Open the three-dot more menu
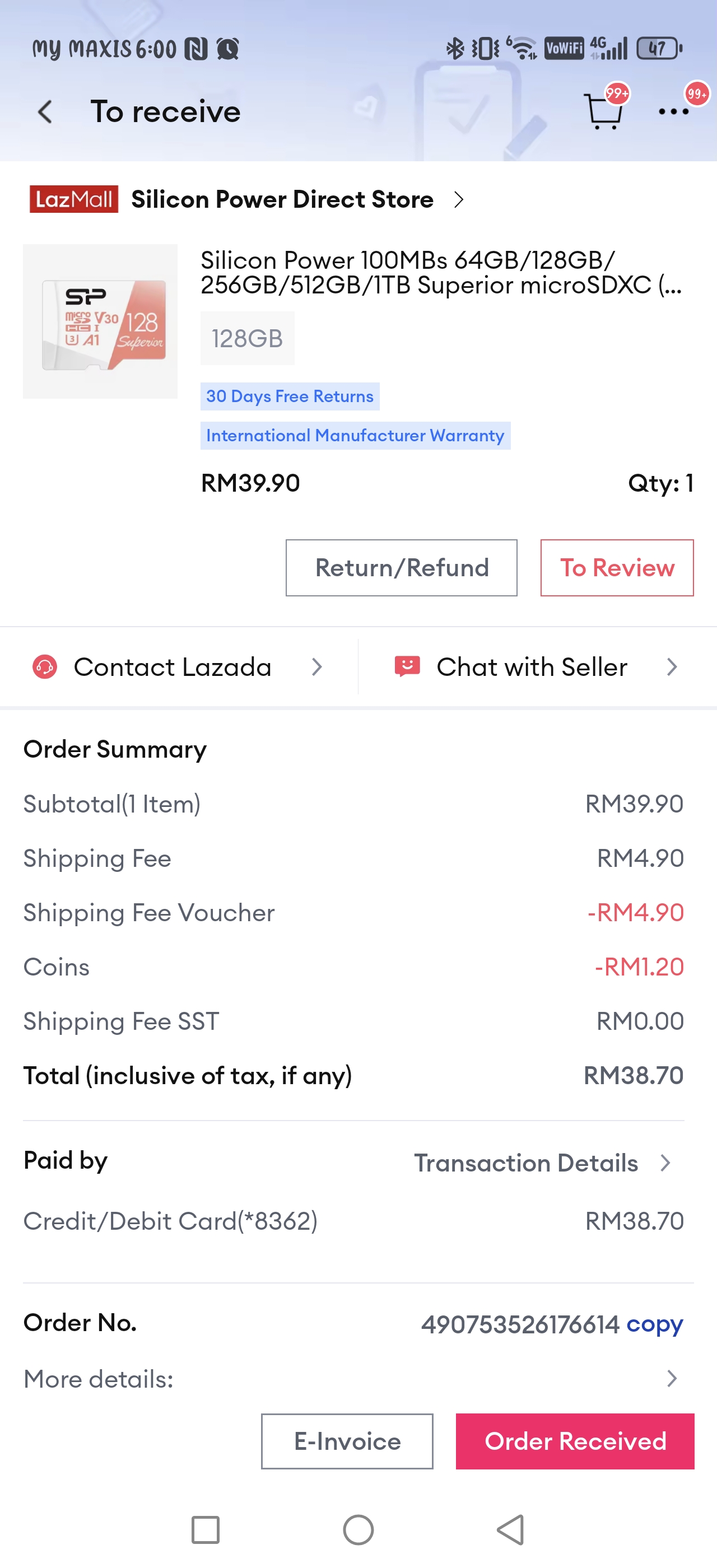717x1568 pixels. pyautogui.click(x=673, y=111)
